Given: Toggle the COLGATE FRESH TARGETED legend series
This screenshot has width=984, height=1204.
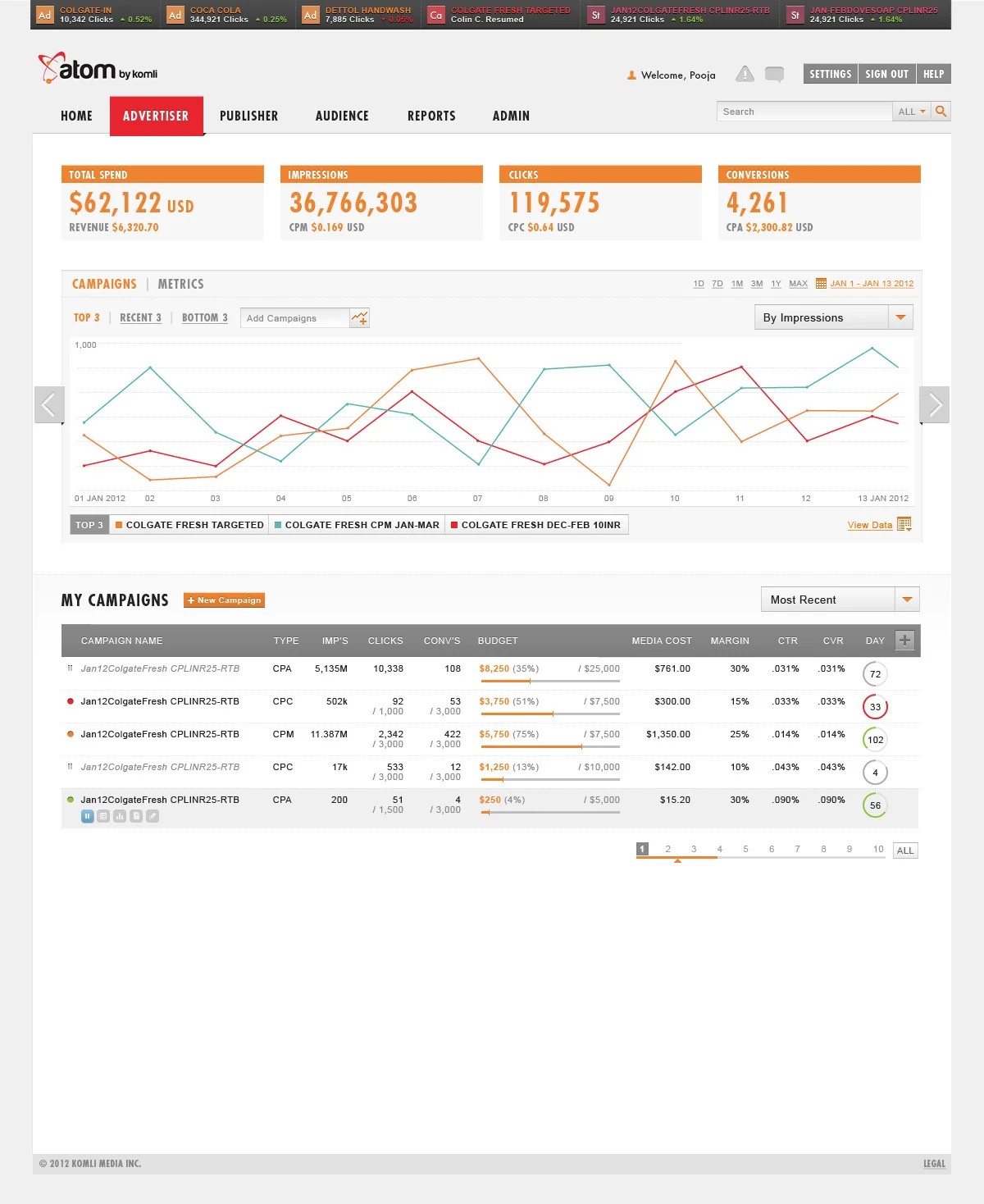Looking at the screenshot, I should click(189, 525).
